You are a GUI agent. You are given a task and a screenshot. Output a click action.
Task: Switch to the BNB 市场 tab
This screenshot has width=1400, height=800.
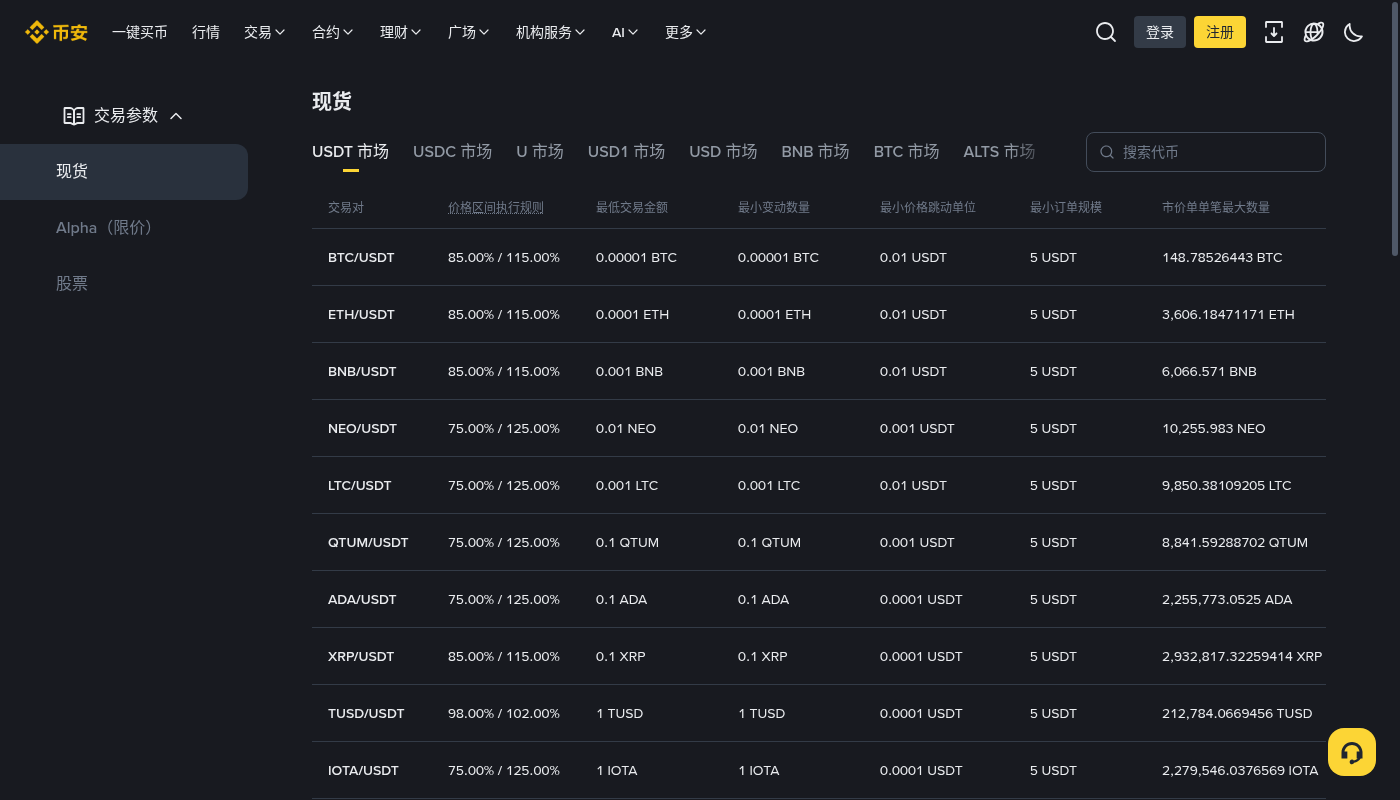click(x=815, y=152)
